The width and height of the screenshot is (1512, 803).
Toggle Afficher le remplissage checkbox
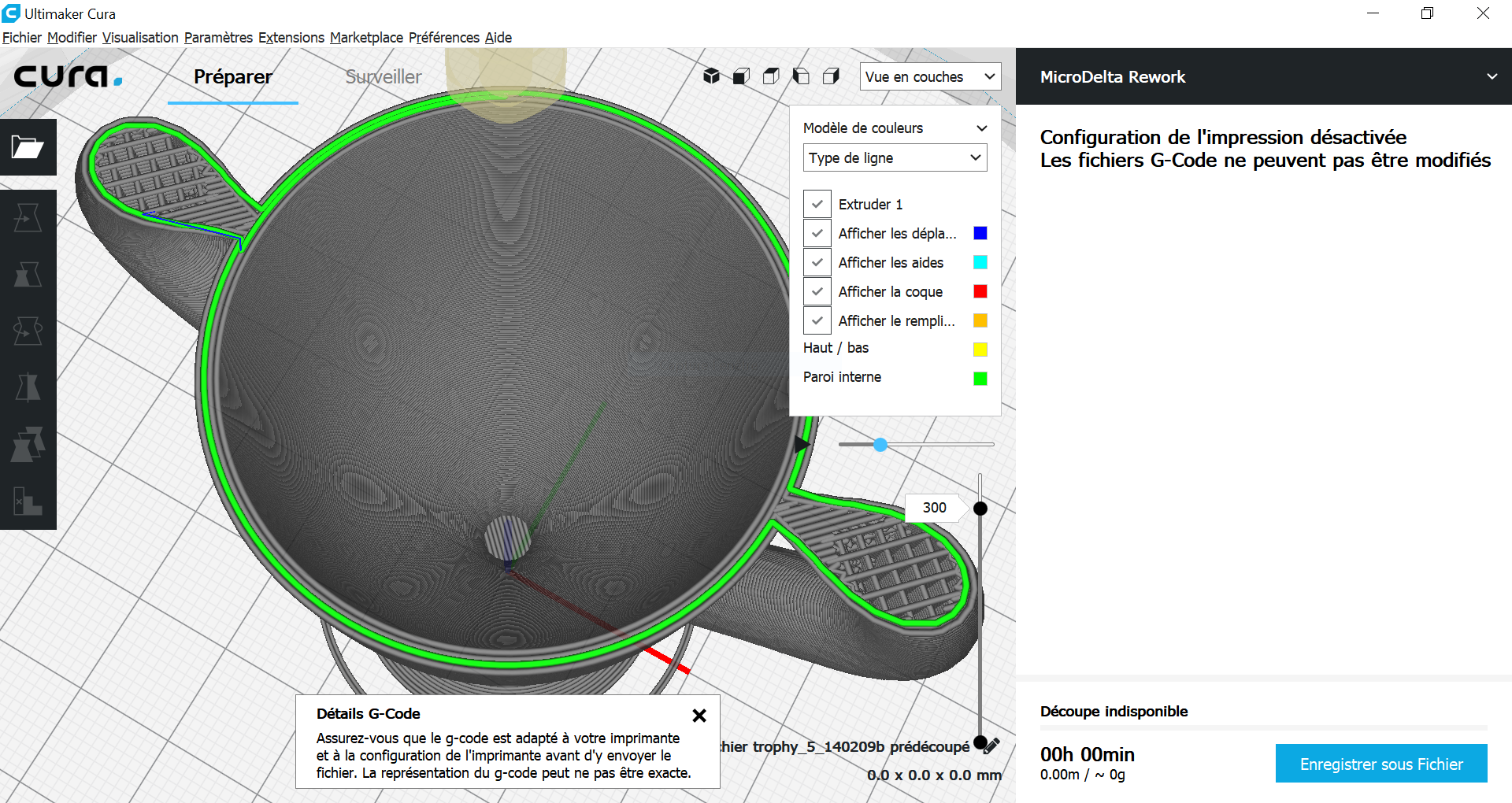817,320
